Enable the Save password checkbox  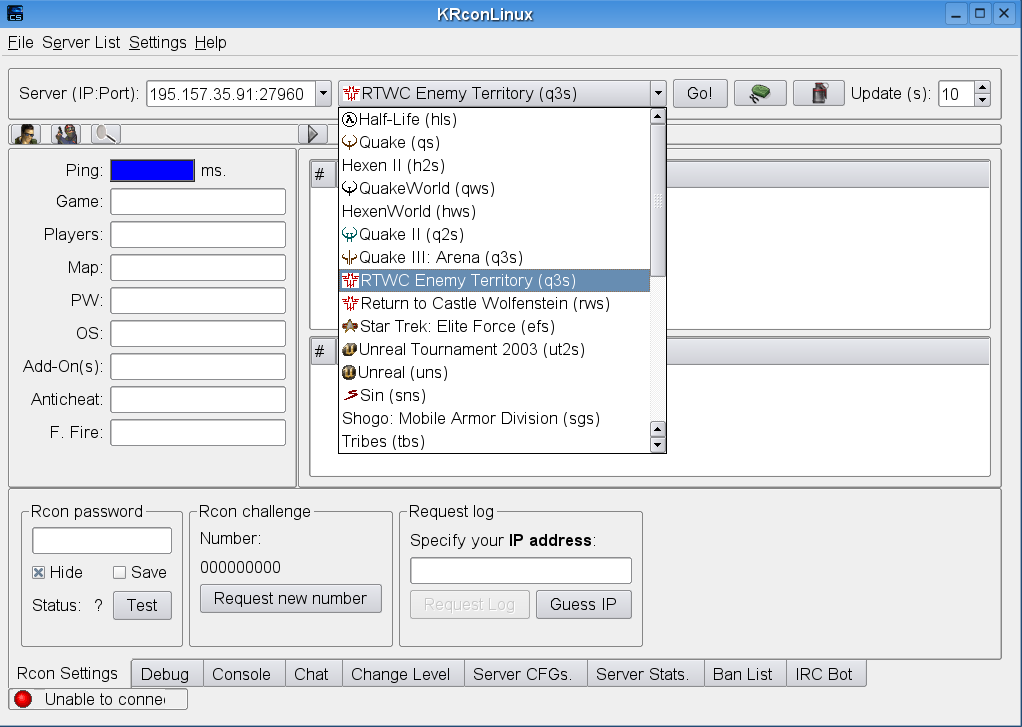pyautogui.click(x=119, y=572)
